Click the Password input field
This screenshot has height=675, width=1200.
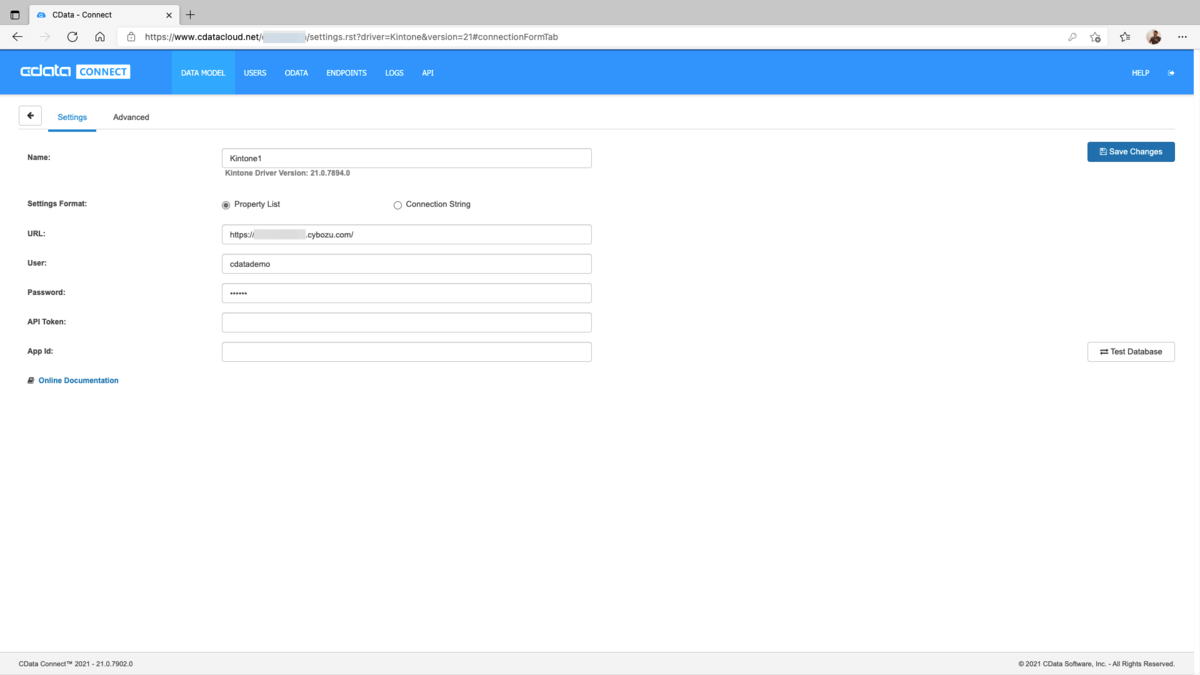coord(406,293)
